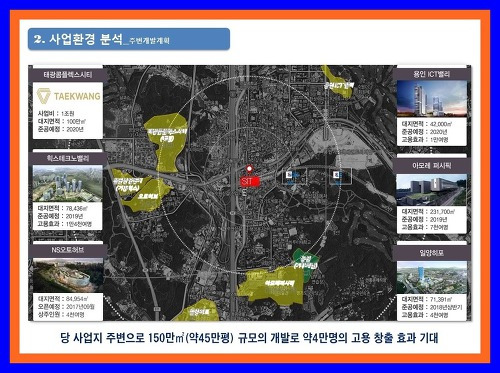Click '고용효과 : 1만4천여명' line
This screenshot has width=500, height=373.
click(65, 224)
